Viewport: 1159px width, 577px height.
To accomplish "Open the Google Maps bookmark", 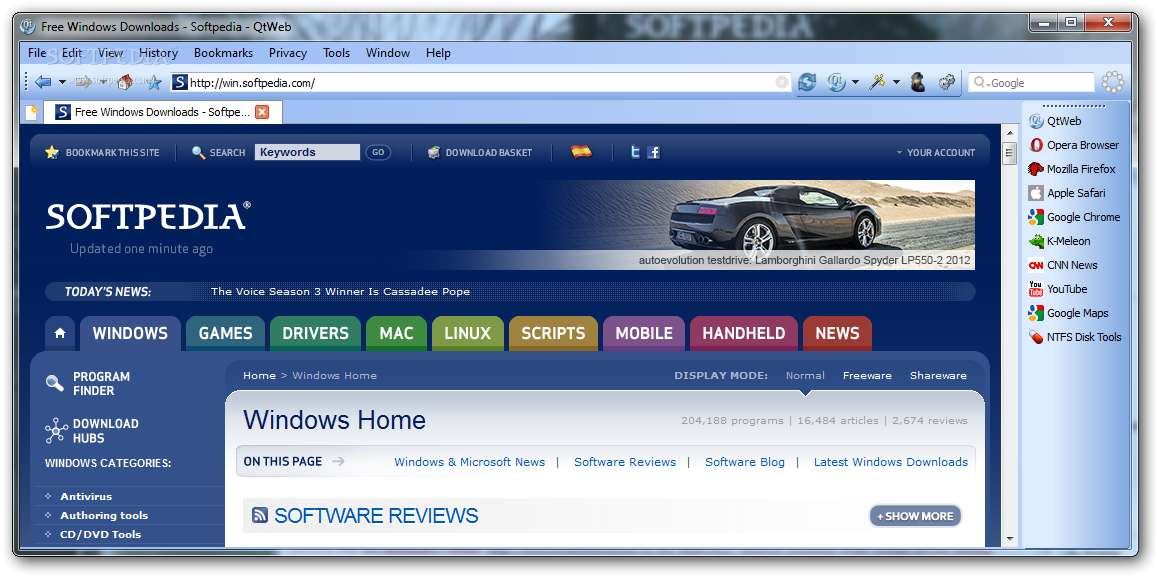I will click(1068, 313).
